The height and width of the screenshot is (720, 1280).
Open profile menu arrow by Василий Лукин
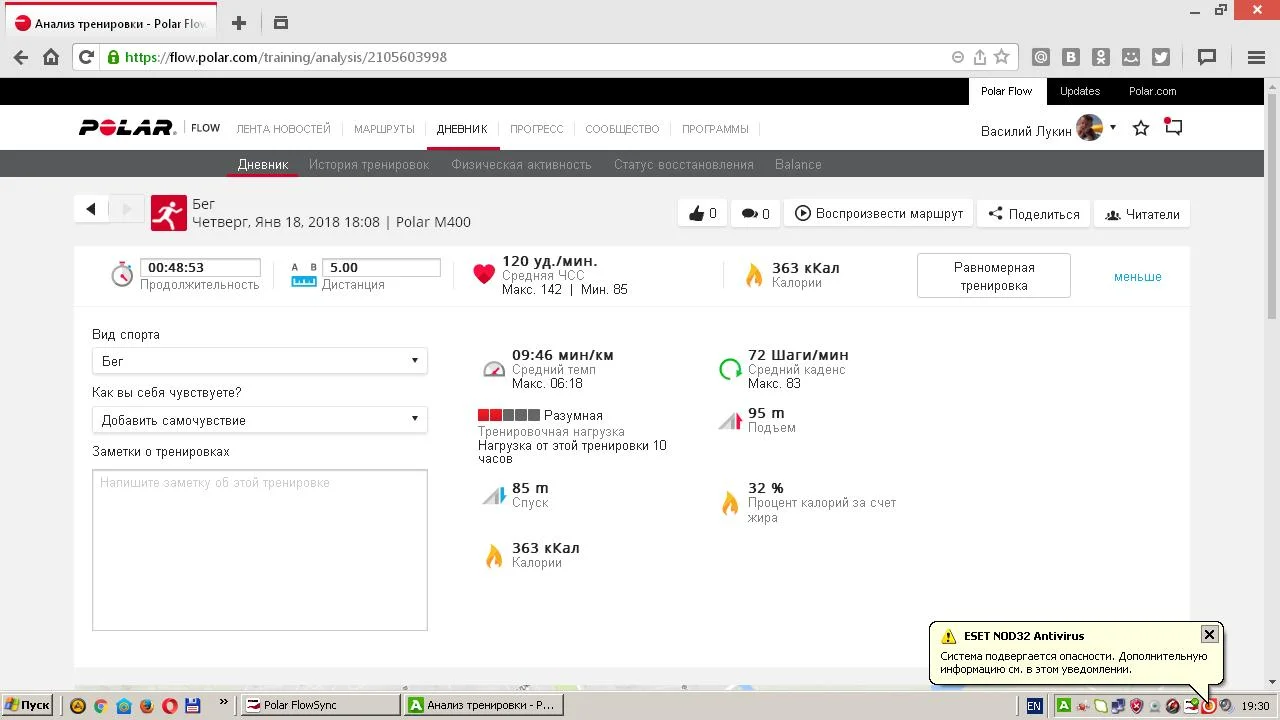click(1113, 128)
